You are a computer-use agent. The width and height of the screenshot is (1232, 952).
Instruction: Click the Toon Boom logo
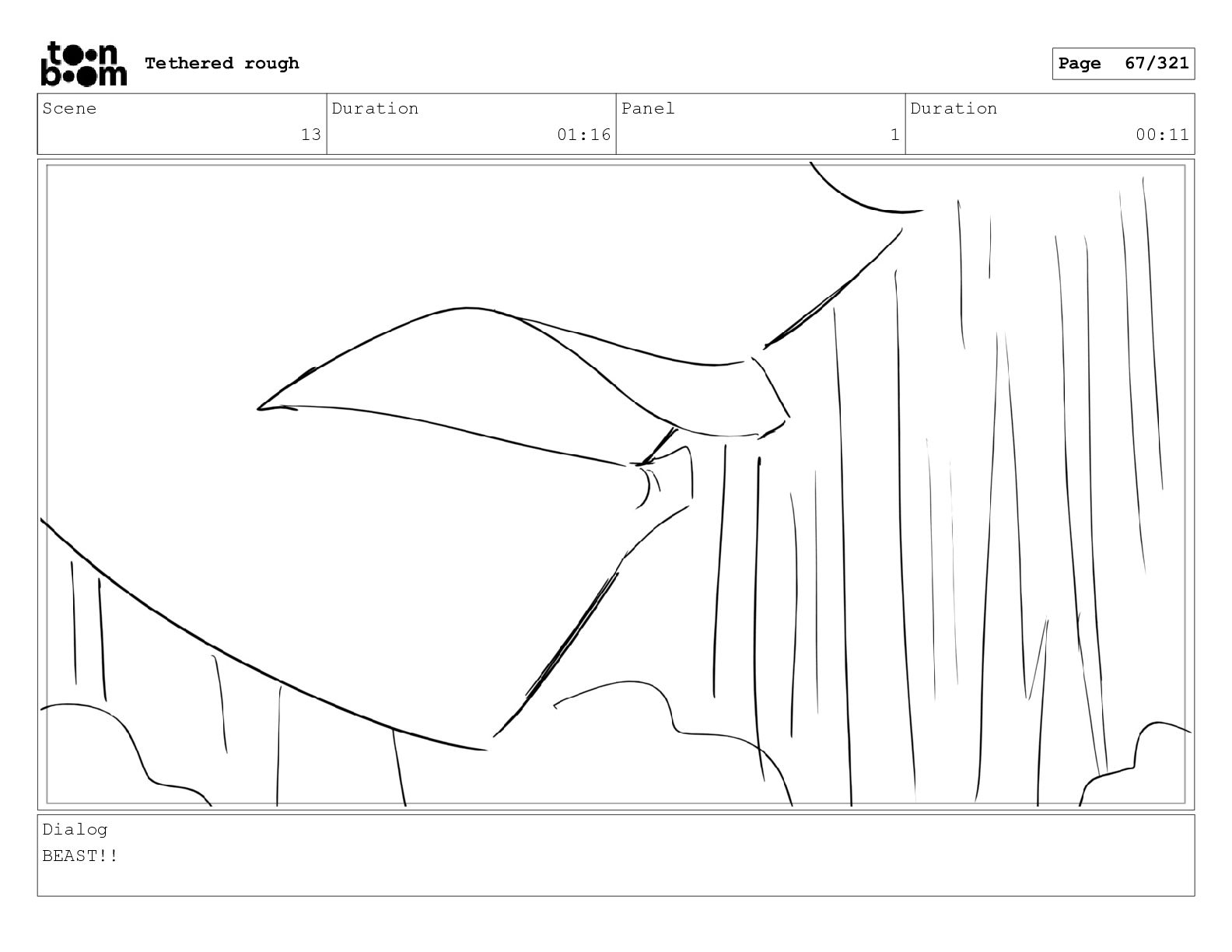point(83,64)
